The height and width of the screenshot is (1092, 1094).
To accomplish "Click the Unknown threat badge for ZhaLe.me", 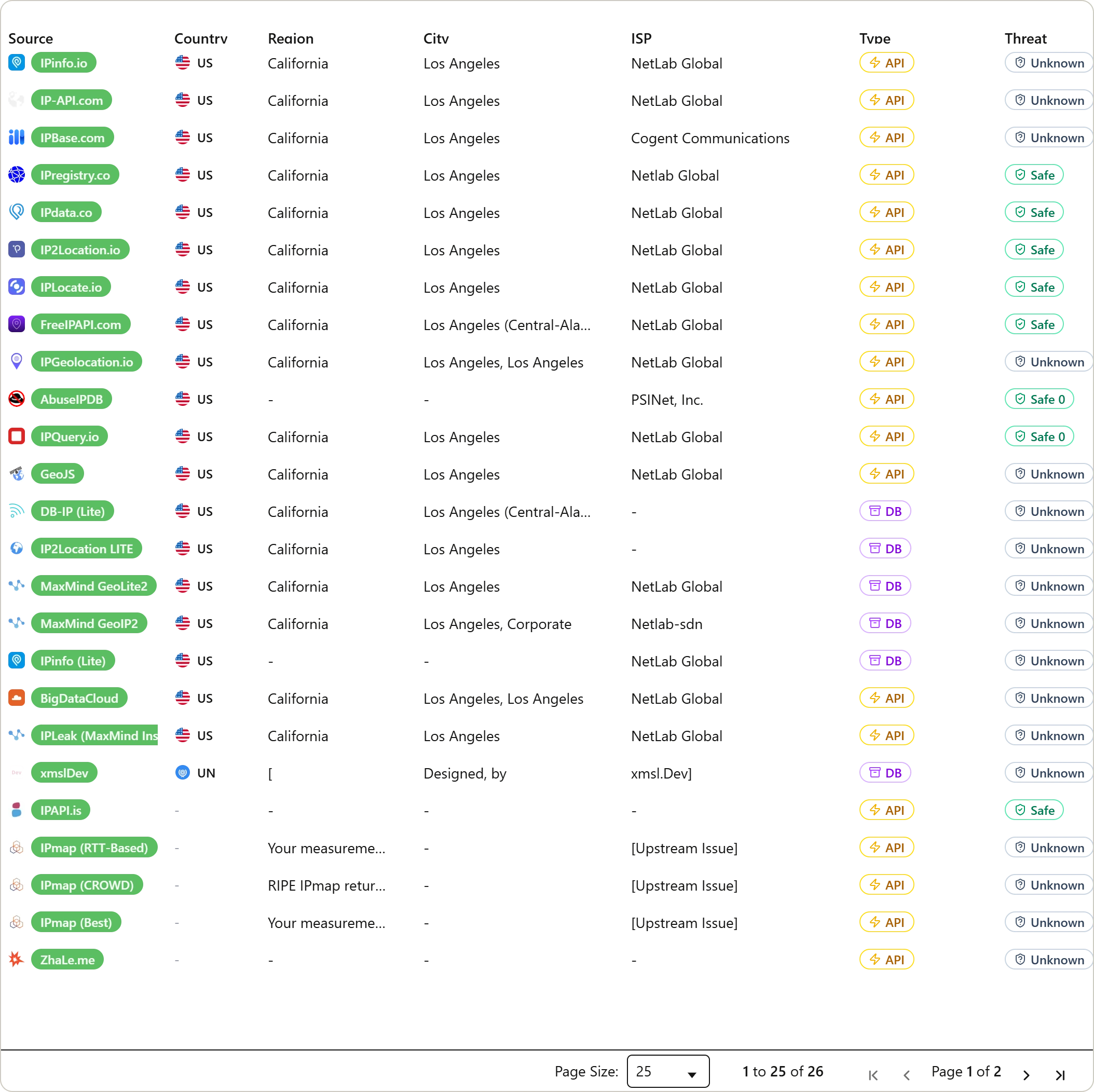I will (1049, 960).
